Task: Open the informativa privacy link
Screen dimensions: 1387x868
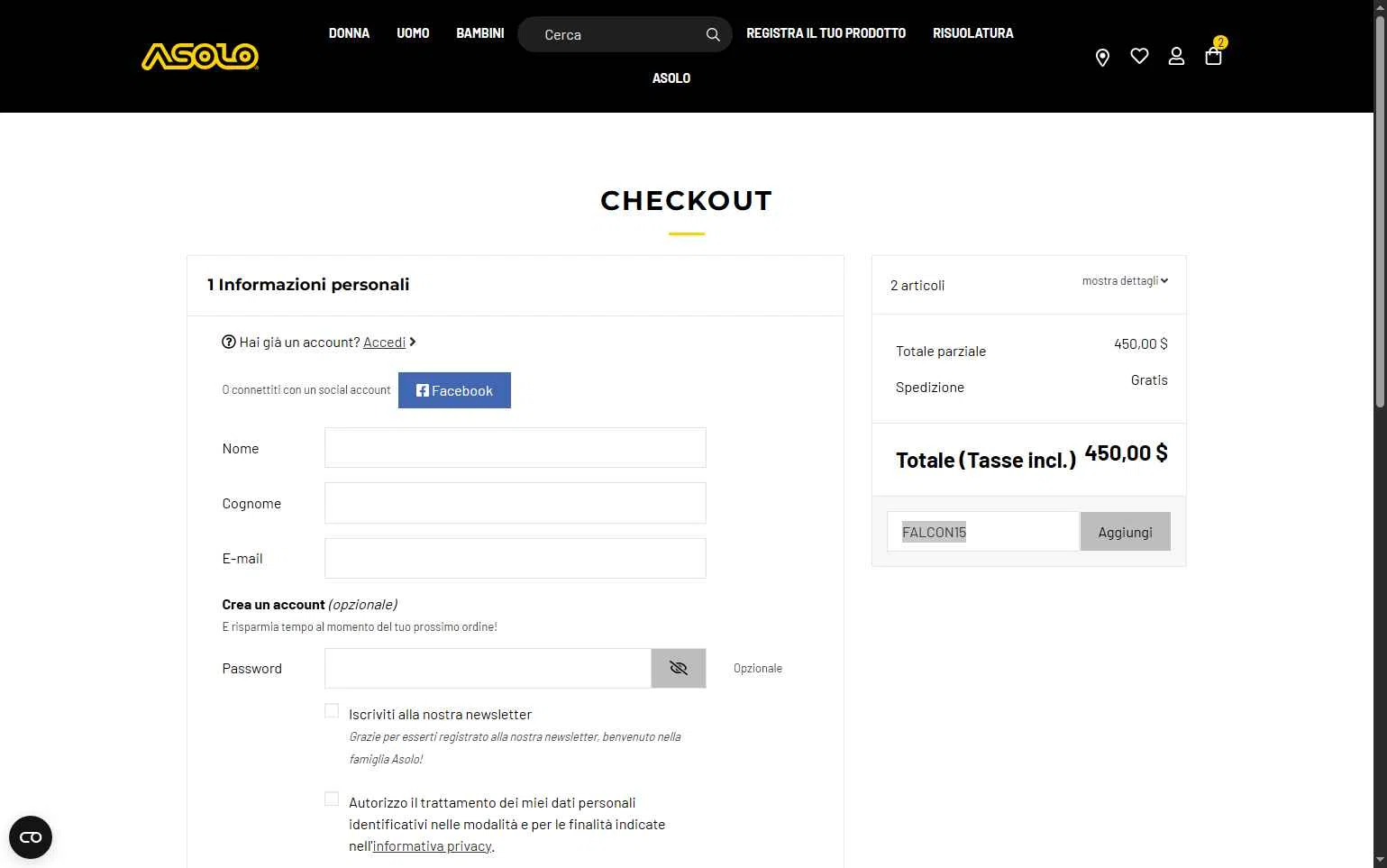Action: point(432,846)
